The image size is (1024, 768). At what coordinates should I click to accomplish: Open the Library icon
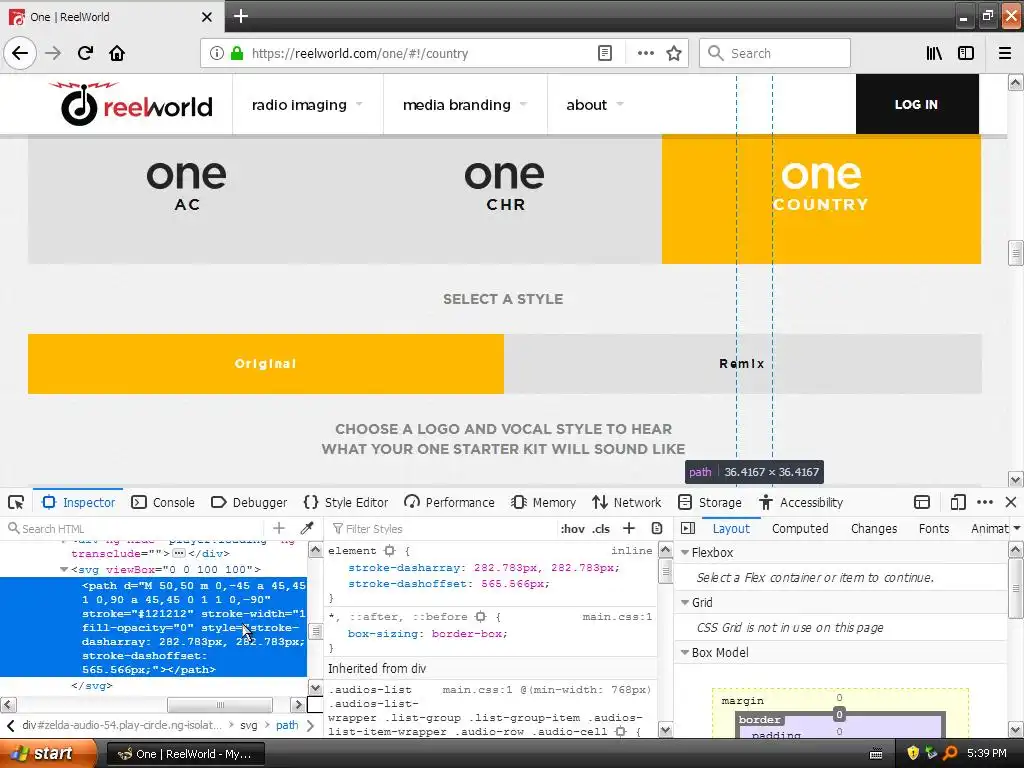(x=934, y=53)
